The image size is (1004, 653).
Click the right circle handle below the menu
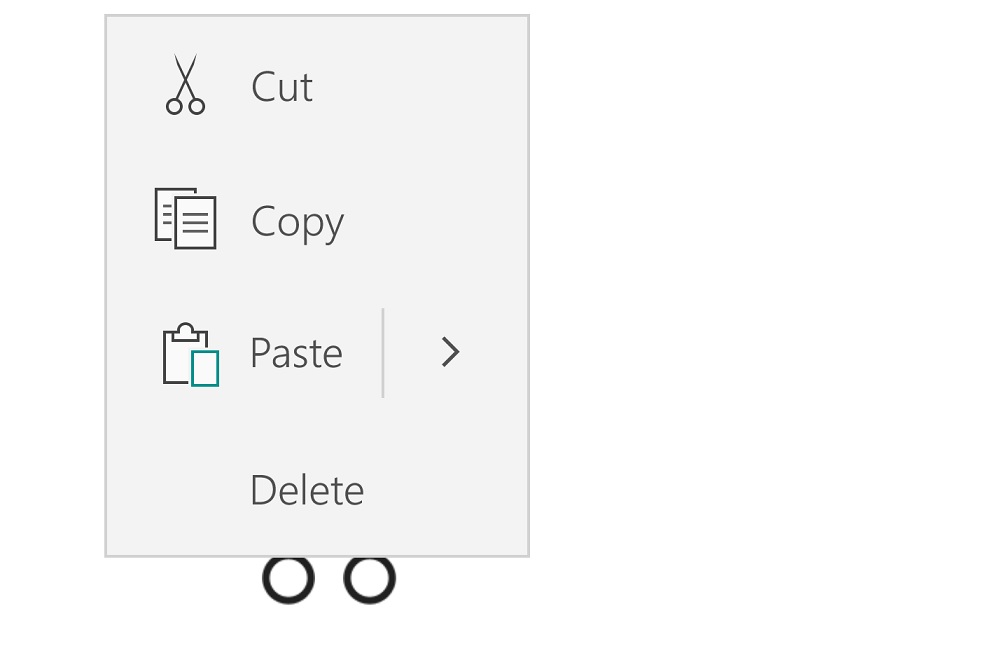coord(369,579)
